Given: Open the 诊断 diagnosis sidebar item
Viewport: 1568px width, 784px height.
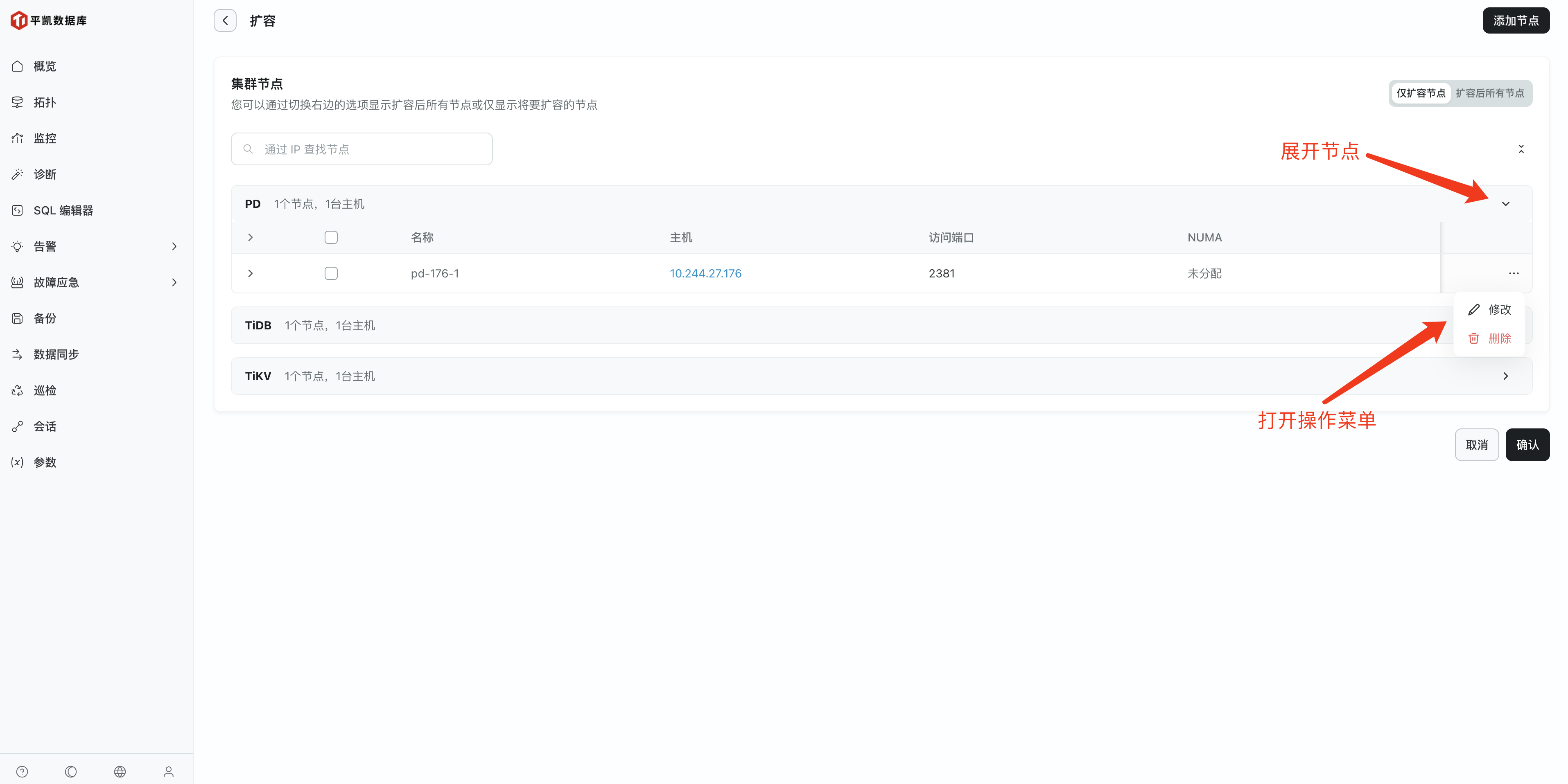Looking at the screenshot, I should pos(45,175).
